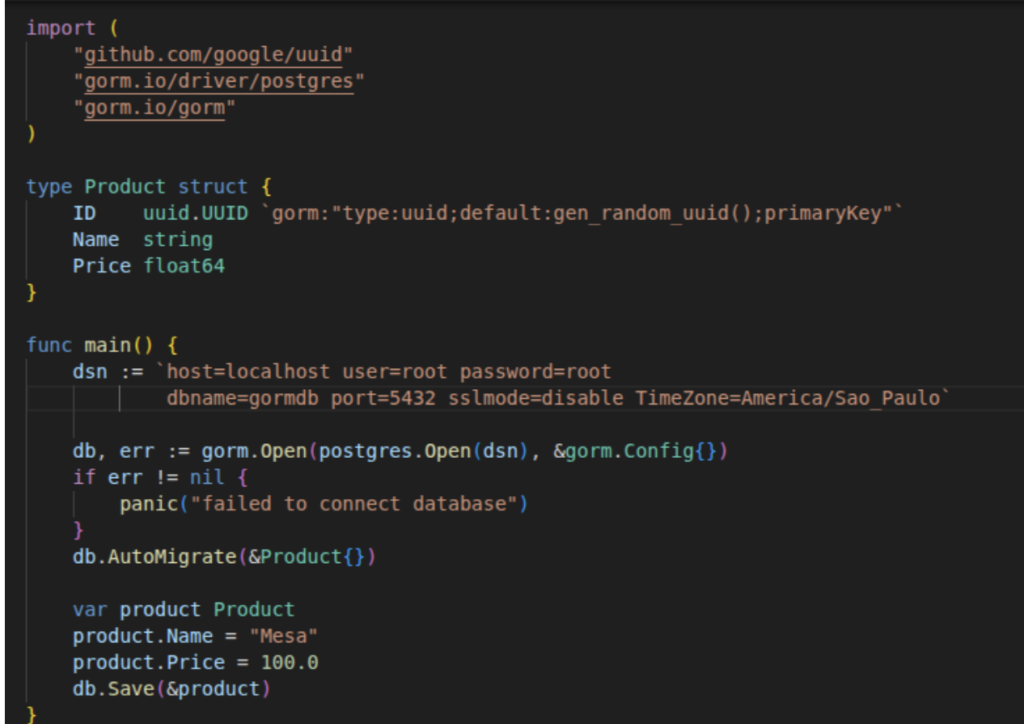Open the github.com/google/uuid import link
This screenshot has height=724, width=1024.
click(213, 54)
